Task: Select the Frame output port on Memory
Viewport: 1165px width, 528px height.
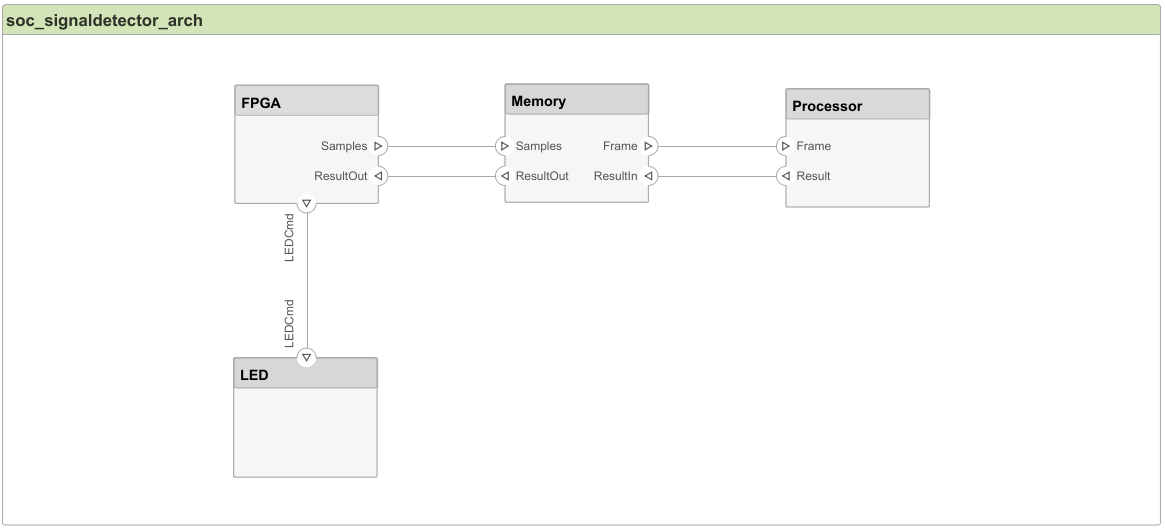Action: 649,146
